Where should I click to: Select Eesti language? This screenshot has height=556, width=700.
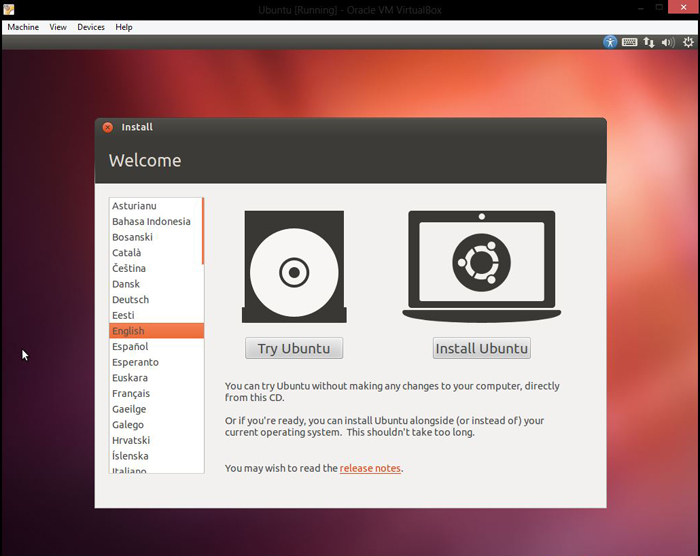pyautogui.click(x=155, y=315)
